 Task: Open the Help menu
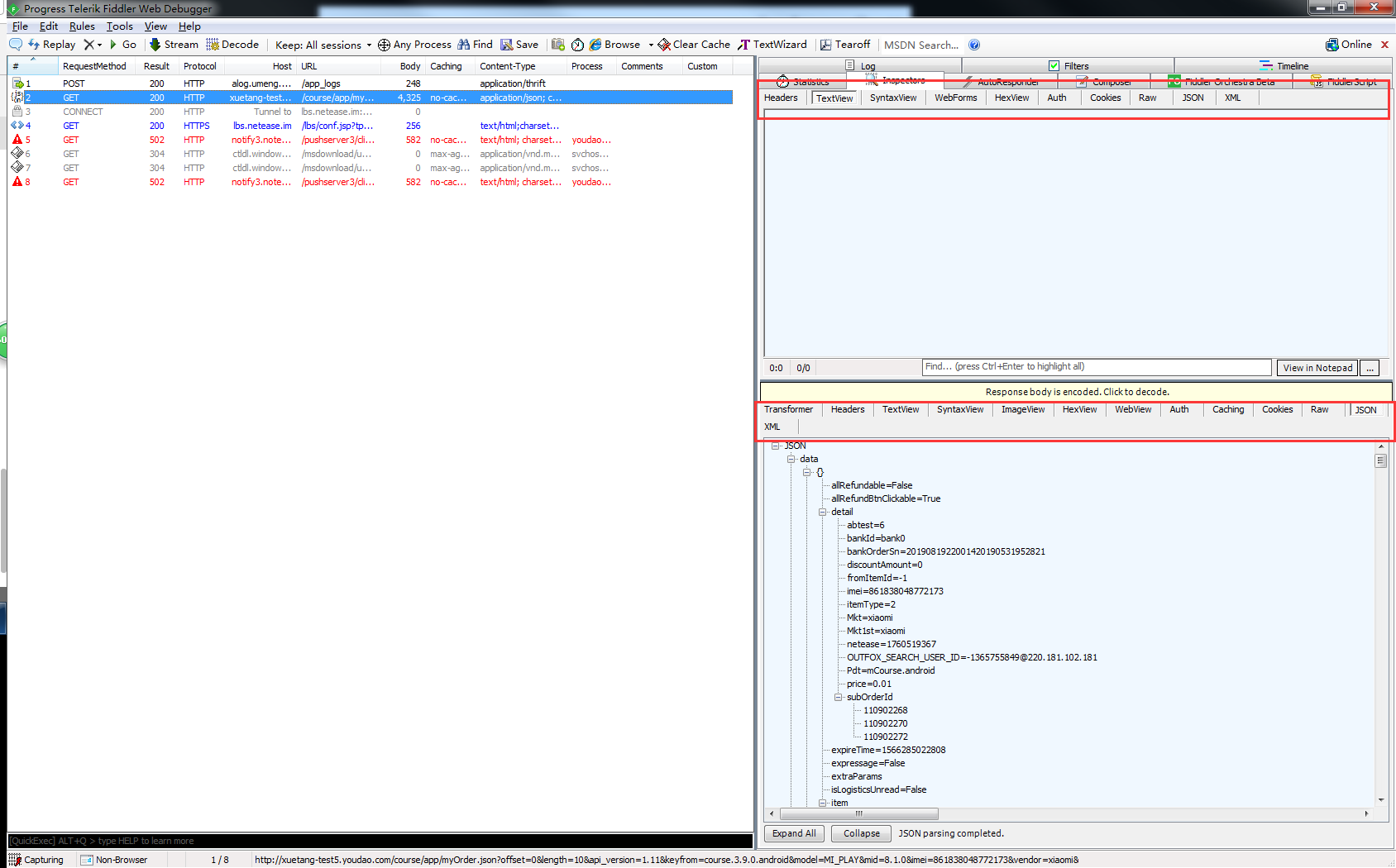[189, 26]
